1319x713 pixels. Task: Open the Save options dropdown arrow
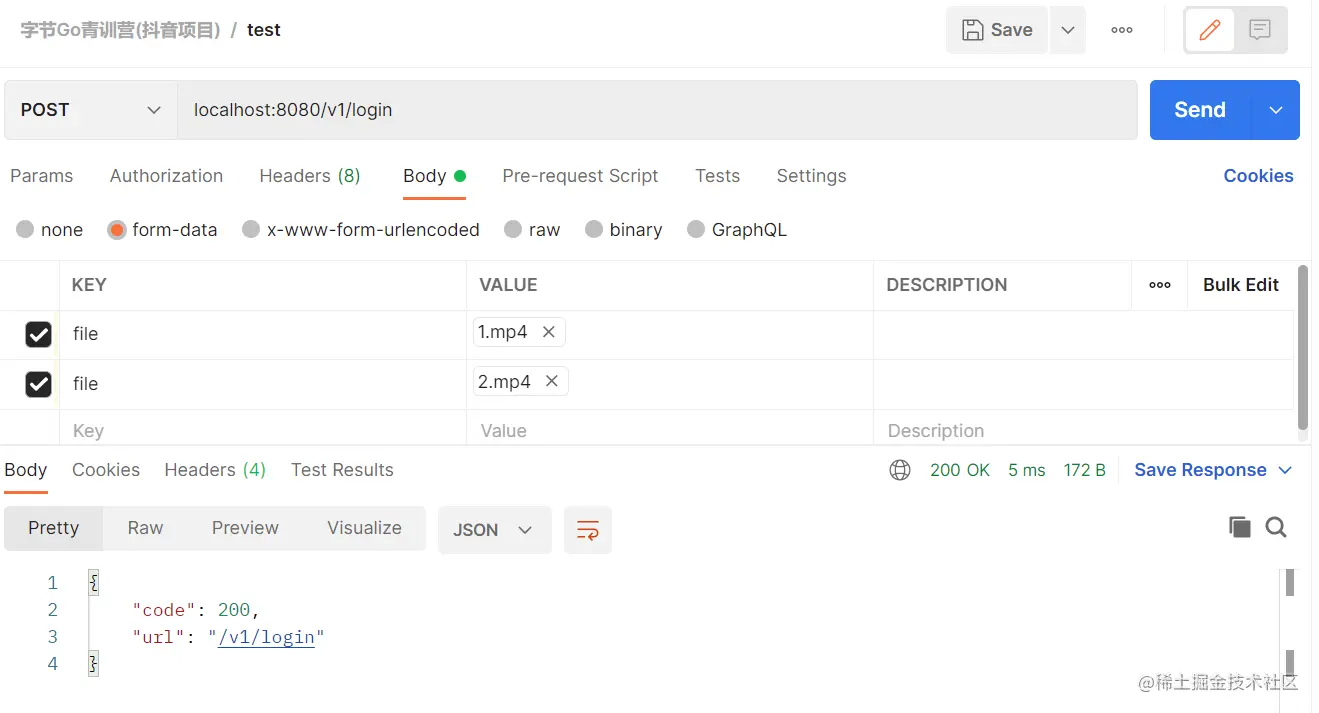(x=1068, y=30)
